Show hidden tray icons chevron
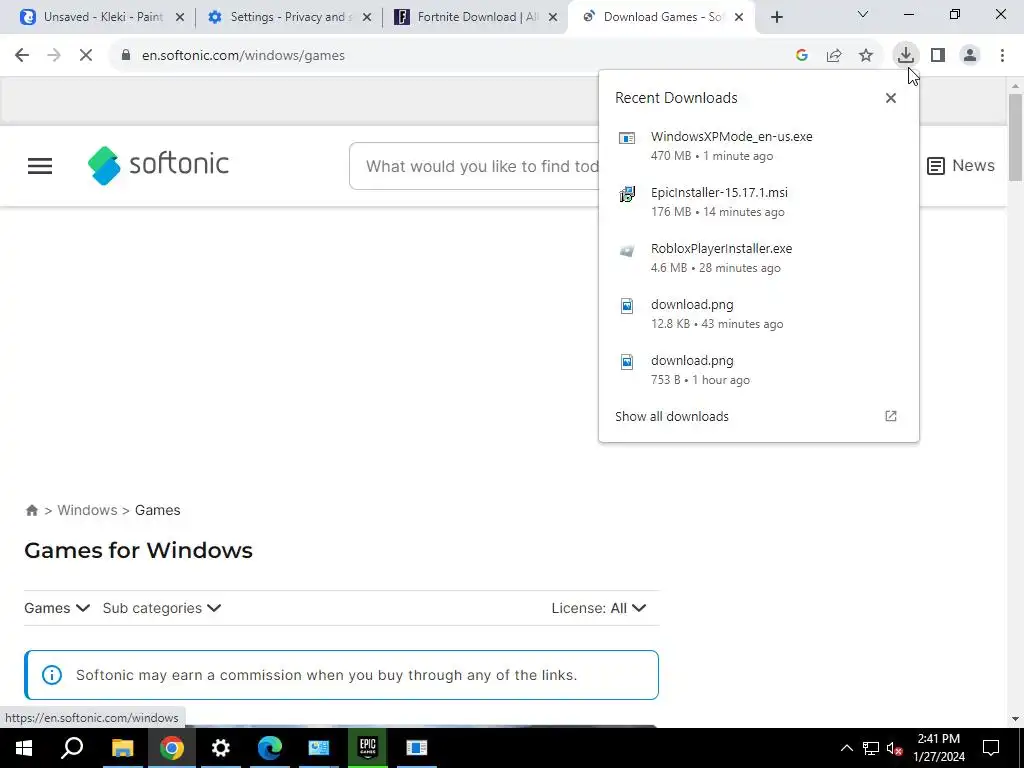Screen dimensions: 1024x768 [x=846, y=748]
